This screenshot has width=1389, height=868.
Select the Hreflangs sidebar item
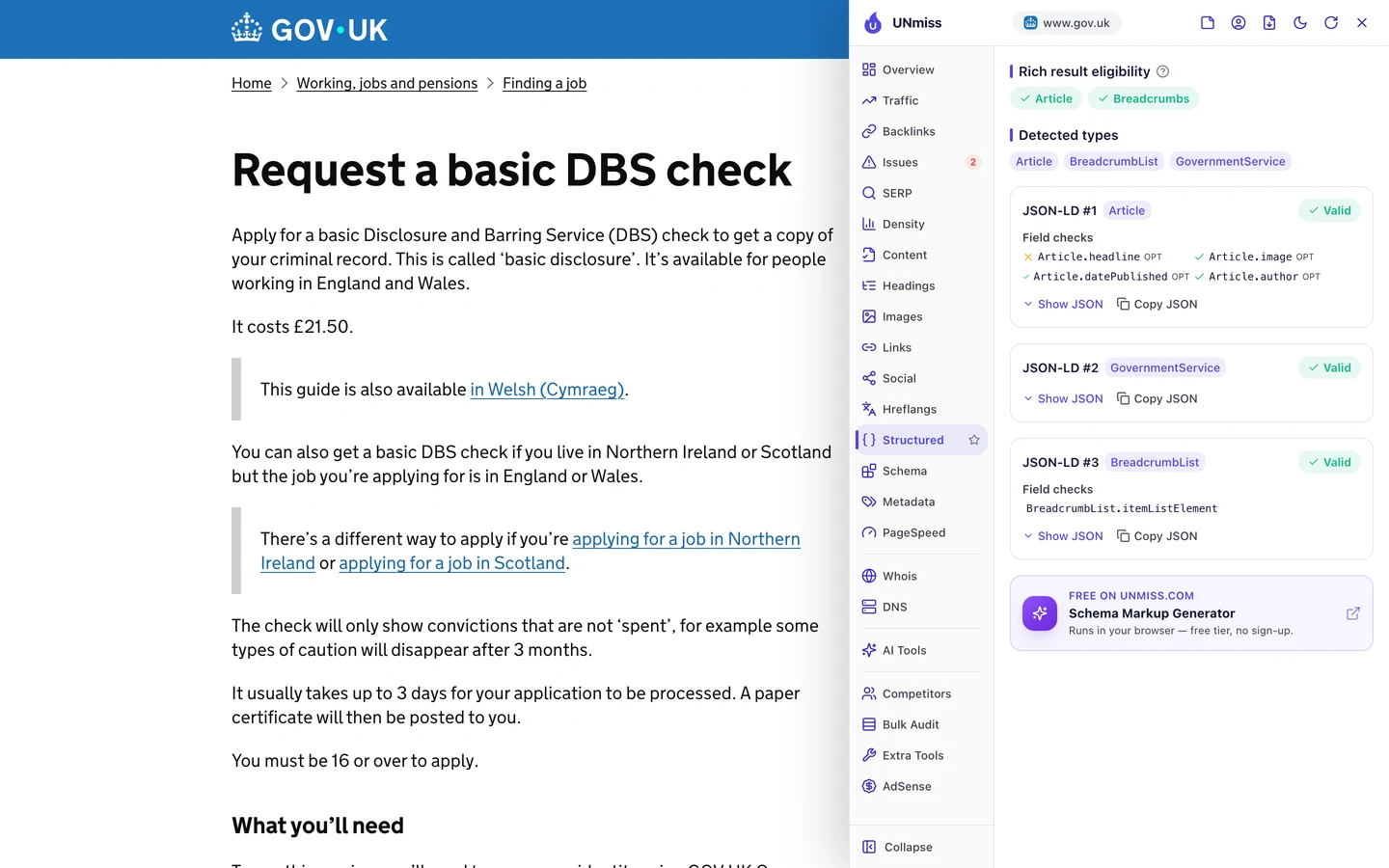(921, 409)
